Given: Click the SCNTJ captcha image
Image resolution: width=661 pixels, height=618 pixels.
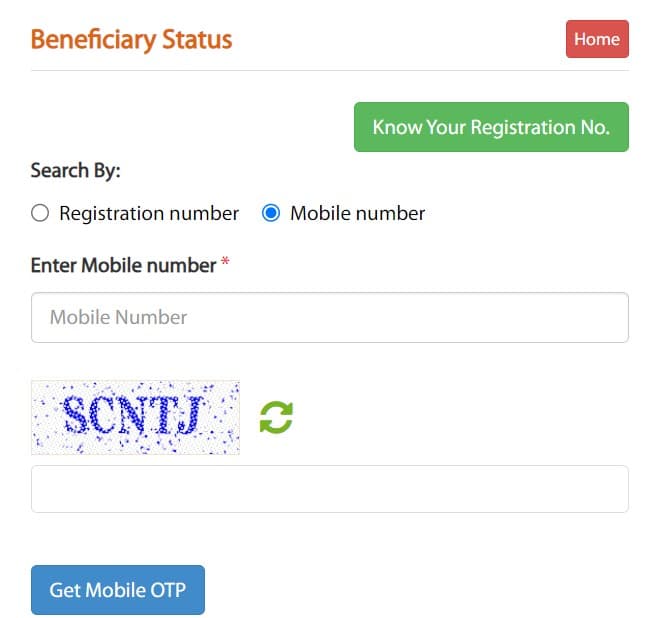Looking at the screenshot, I should pyautogui.click(x=135, y=417).
